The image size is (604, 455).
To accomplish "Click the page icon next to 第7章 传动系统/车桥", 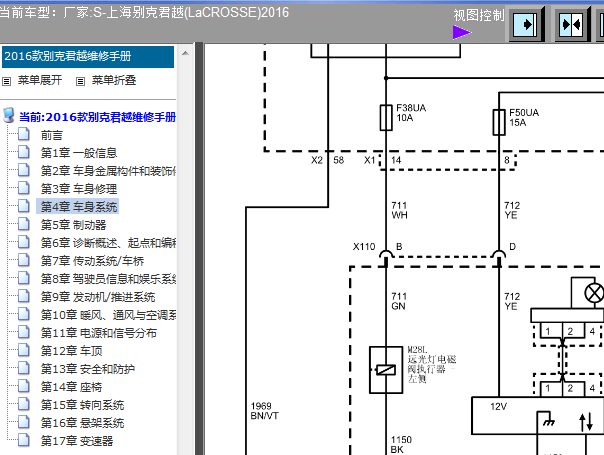I will click(24, 260).
